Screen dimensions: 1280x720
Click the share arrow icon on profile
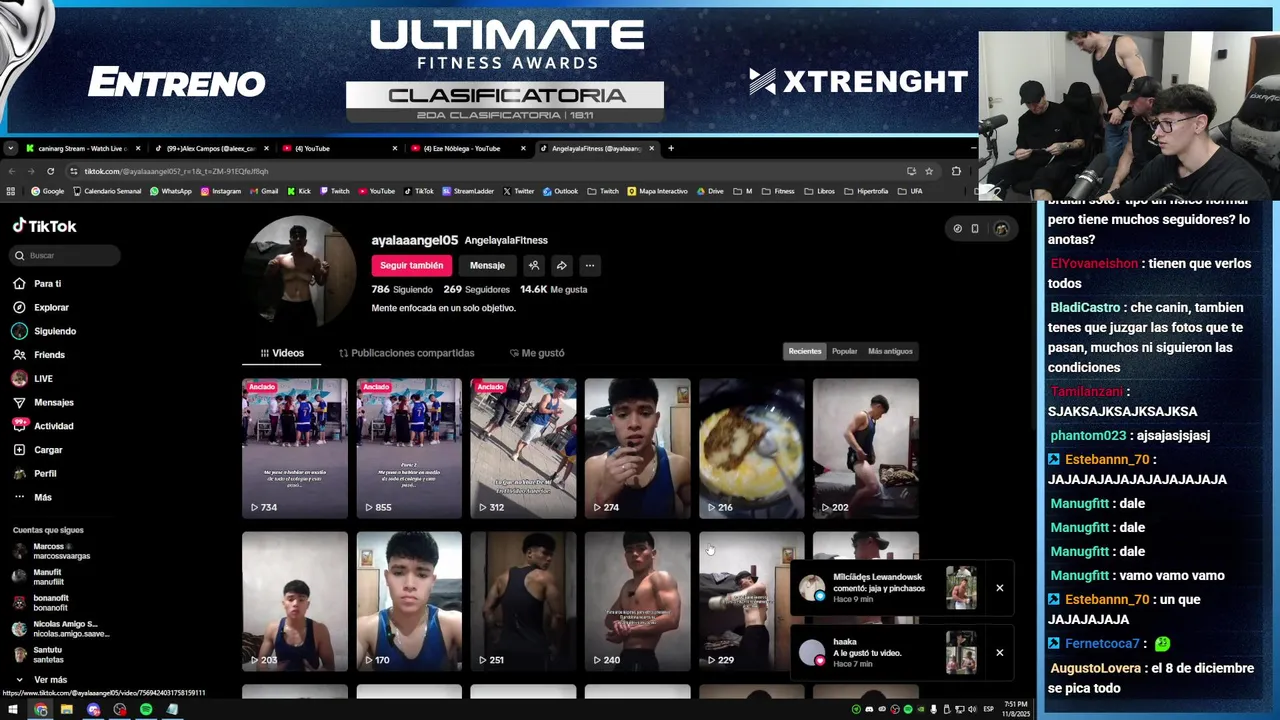point(562,265)
